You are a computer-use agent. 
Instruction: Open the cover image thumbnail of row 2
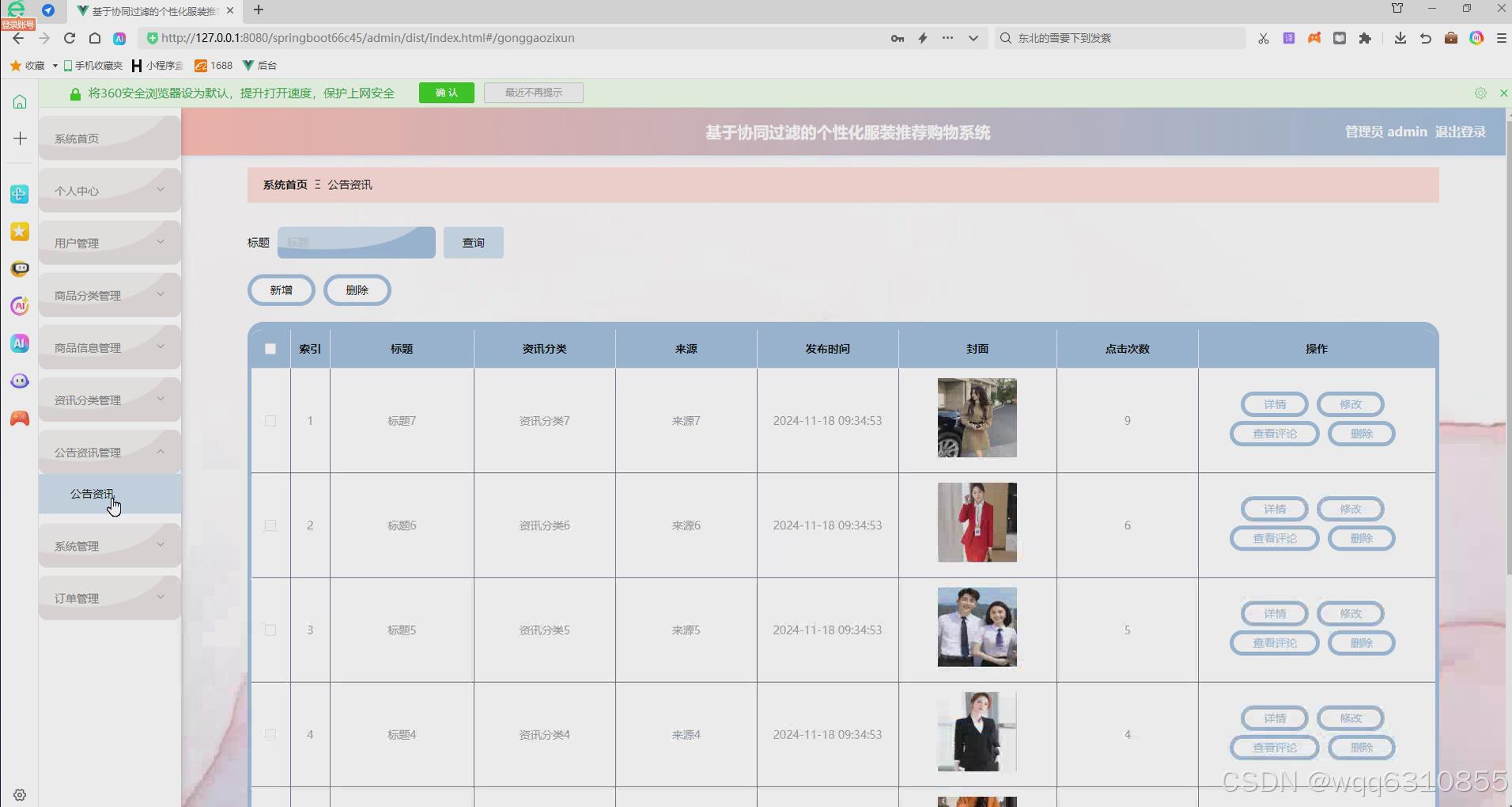coord(977,522)
